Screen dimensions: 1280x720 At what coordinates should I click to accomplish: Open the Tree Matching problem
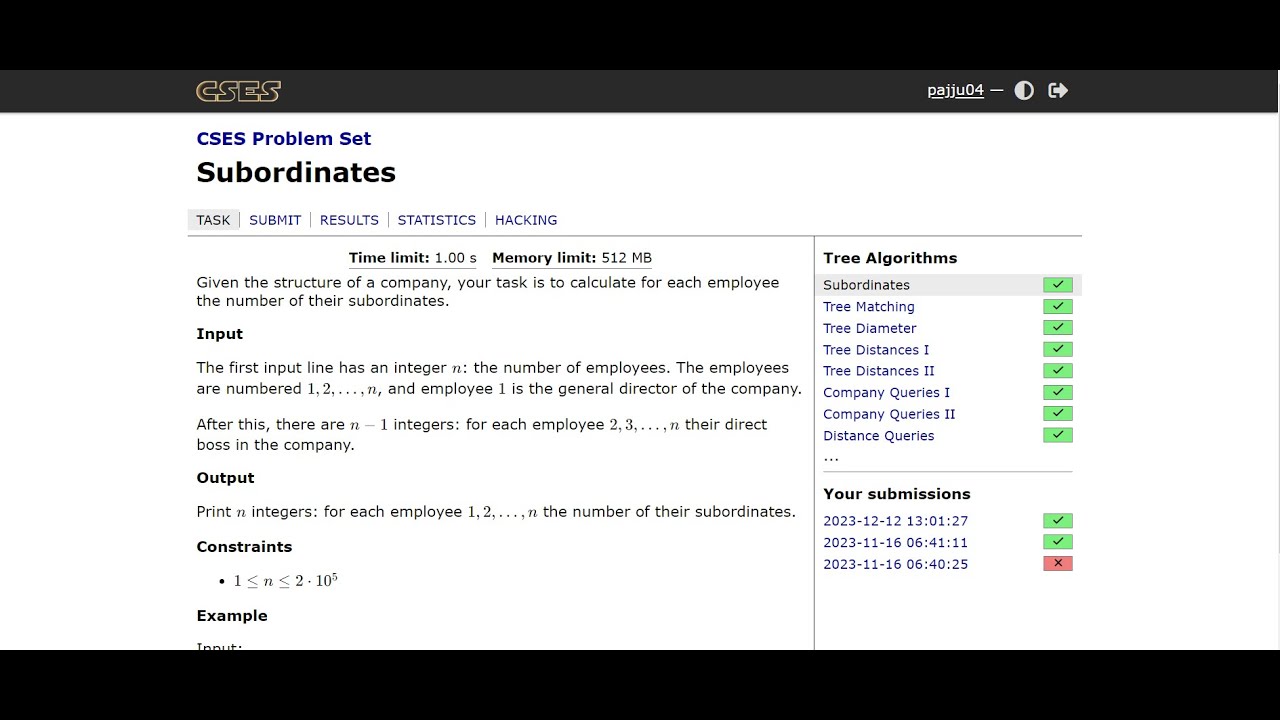click(x=869, y=307)
